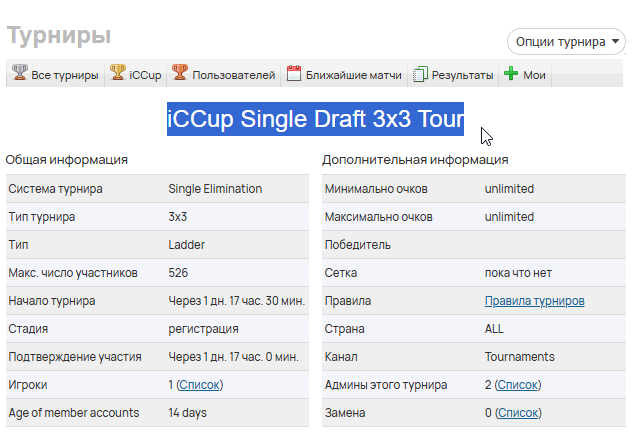
Task: Click the Single Elimination value
Action: pyautogui.click(x=215, y=189)
